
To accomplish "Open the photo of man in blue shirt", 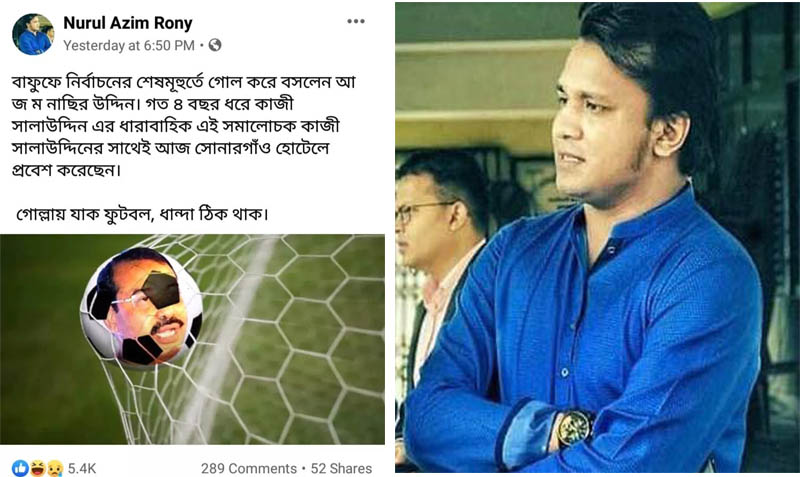I will tap(597, 237).
